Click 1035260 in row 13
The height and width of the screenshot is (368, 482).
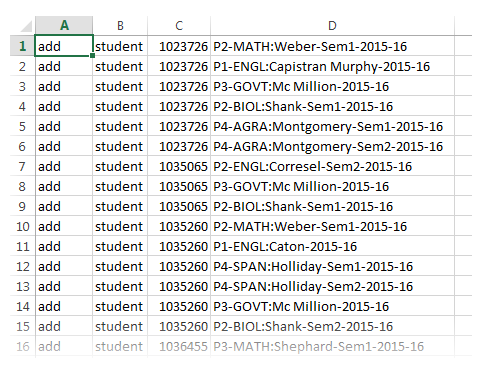pyautogui.click(x=179, y=286)
